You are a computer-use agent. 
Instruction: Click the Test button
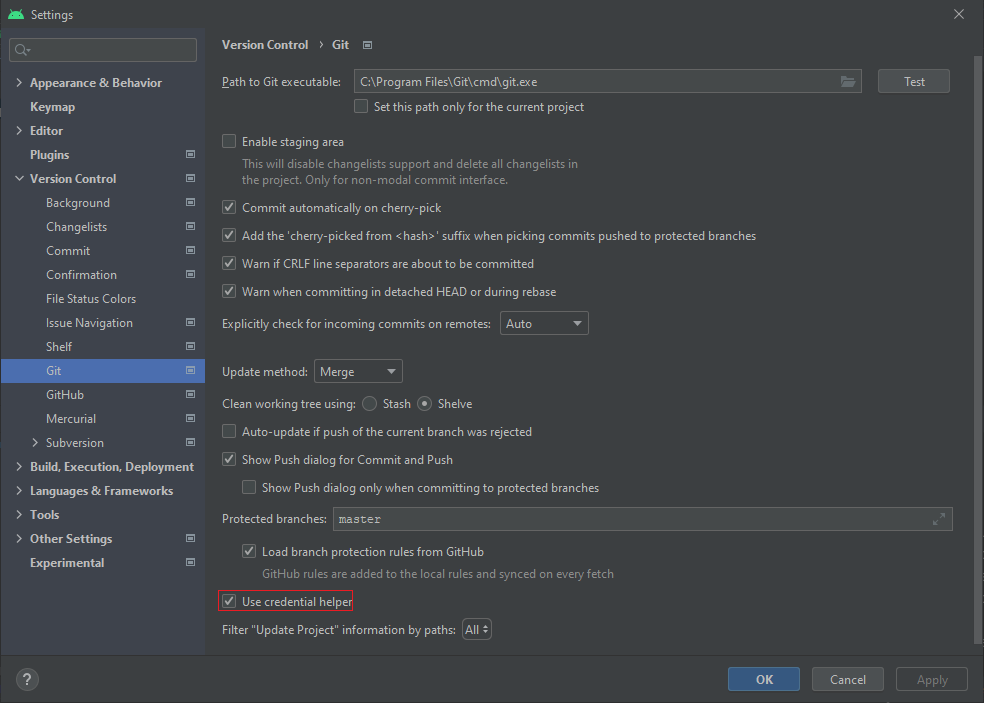914,82
